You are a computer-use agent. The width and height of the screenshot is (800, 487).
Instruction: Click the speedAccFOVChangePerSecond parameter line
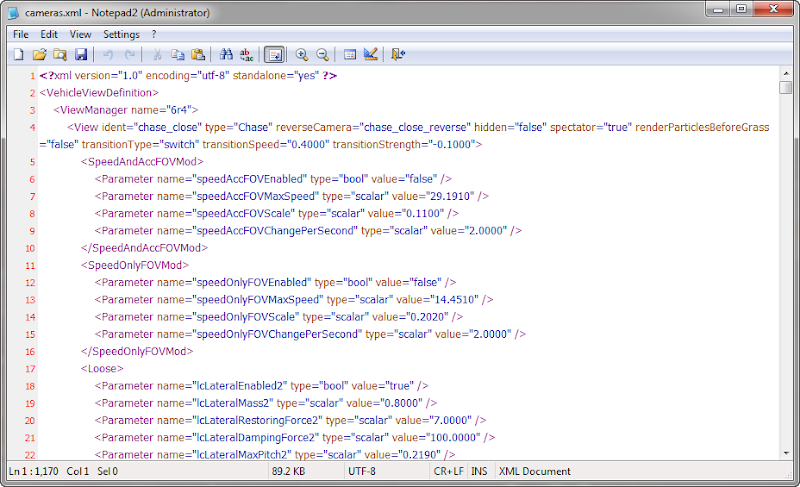[x=308, y=231]
